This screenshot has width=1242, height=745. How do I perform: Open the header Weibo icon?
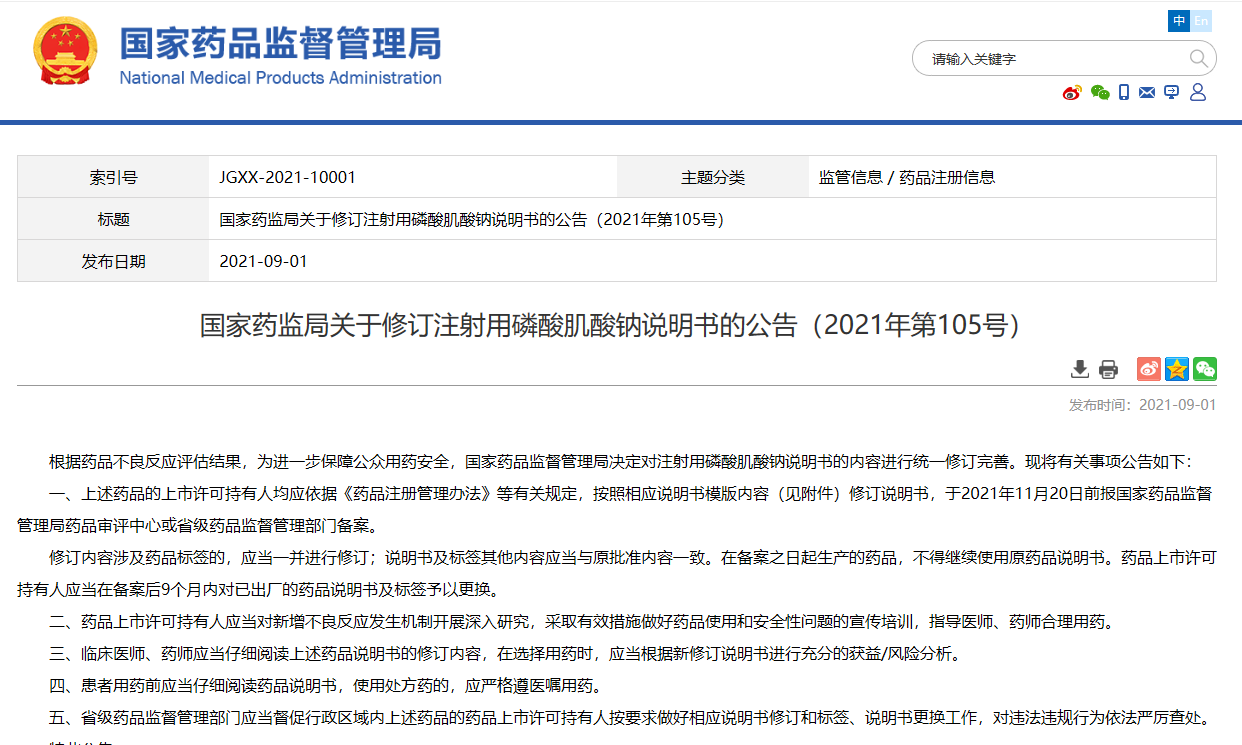1072,93
